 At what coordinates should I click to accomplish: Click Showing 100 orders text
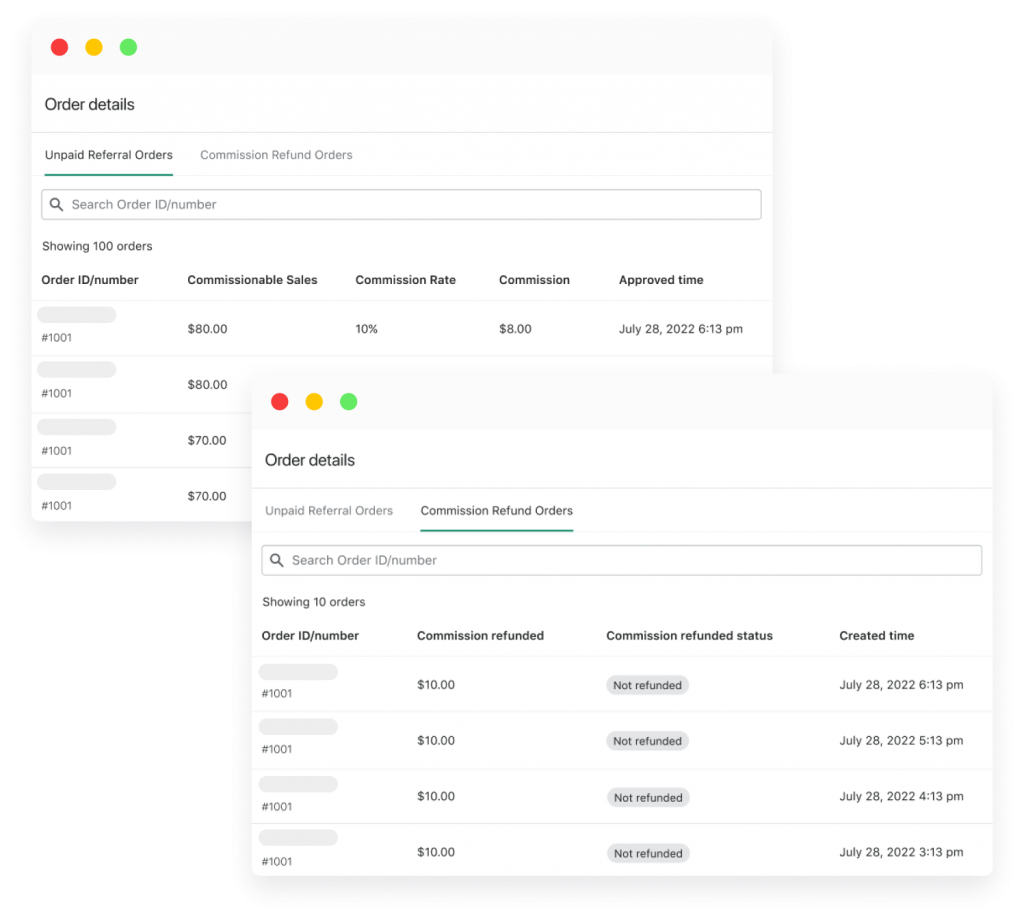97,246
